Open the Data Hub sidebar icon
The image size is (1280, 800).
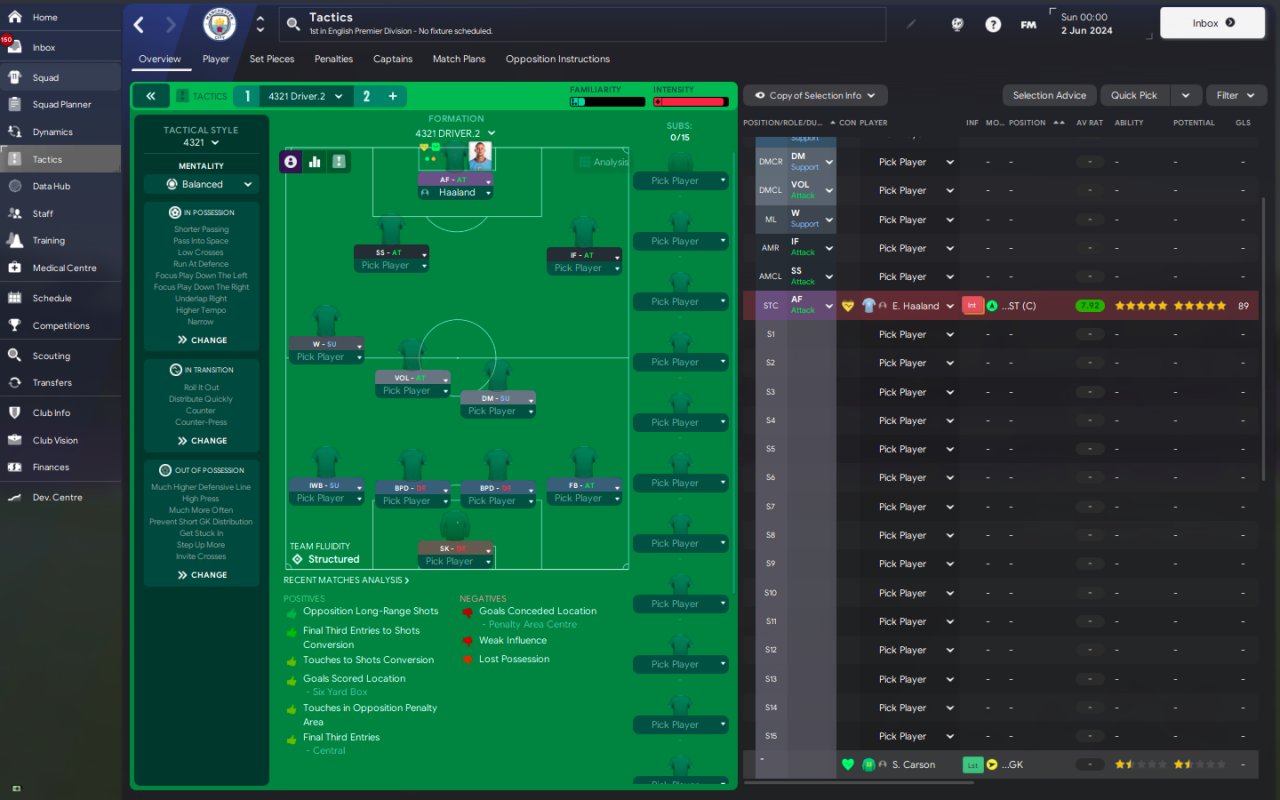tap(14, 186)
